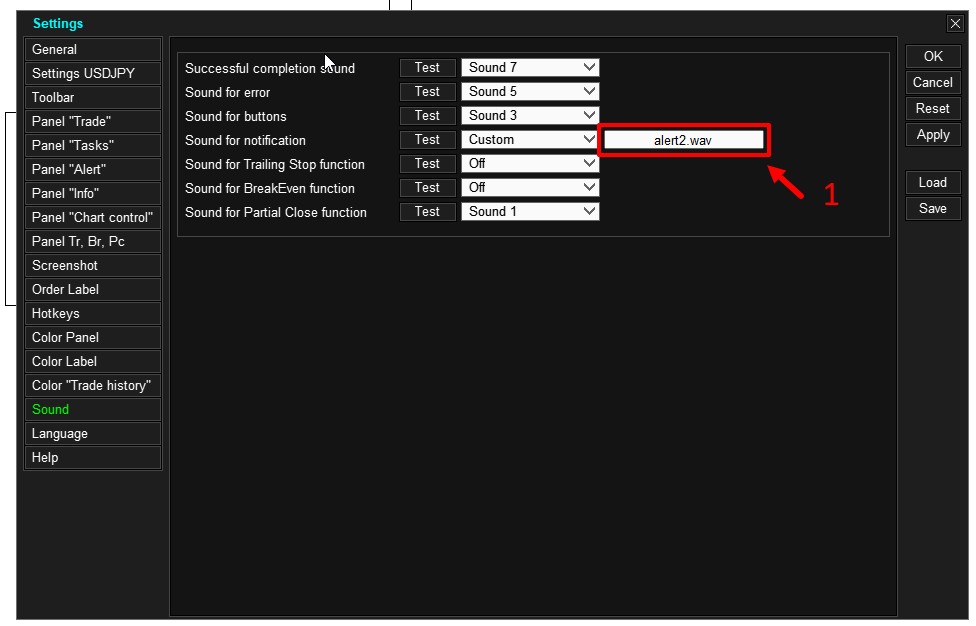
Task: Go to Screenshot settings
Action: pyautogui.click(x=93, y=266)
